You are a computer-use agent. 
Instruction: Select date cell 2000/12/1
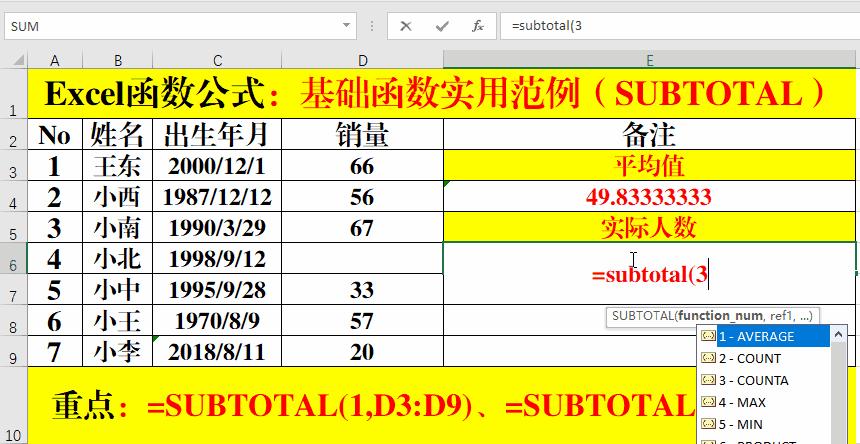coord(217,165)
